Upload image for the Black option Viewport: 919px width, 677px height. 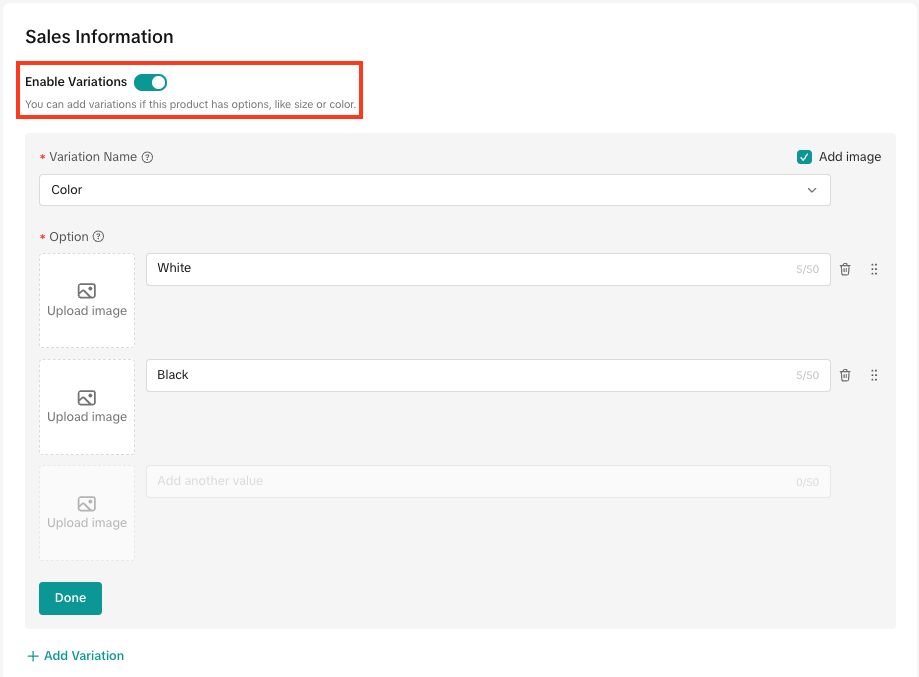coord(87,407)
